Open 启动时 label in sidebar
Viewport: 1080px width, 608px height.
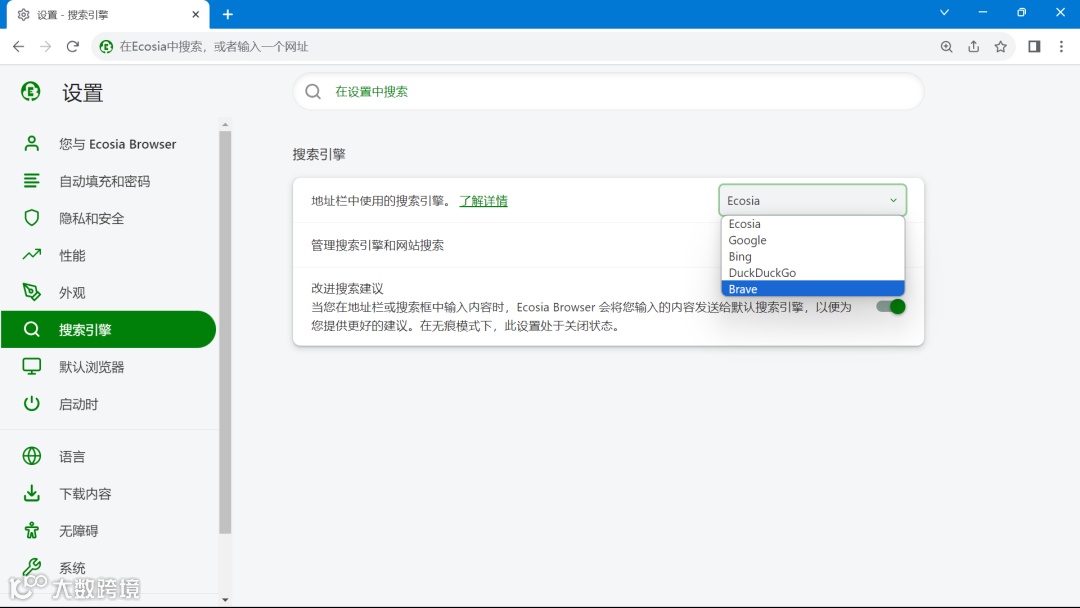click(x=79, y=404)
